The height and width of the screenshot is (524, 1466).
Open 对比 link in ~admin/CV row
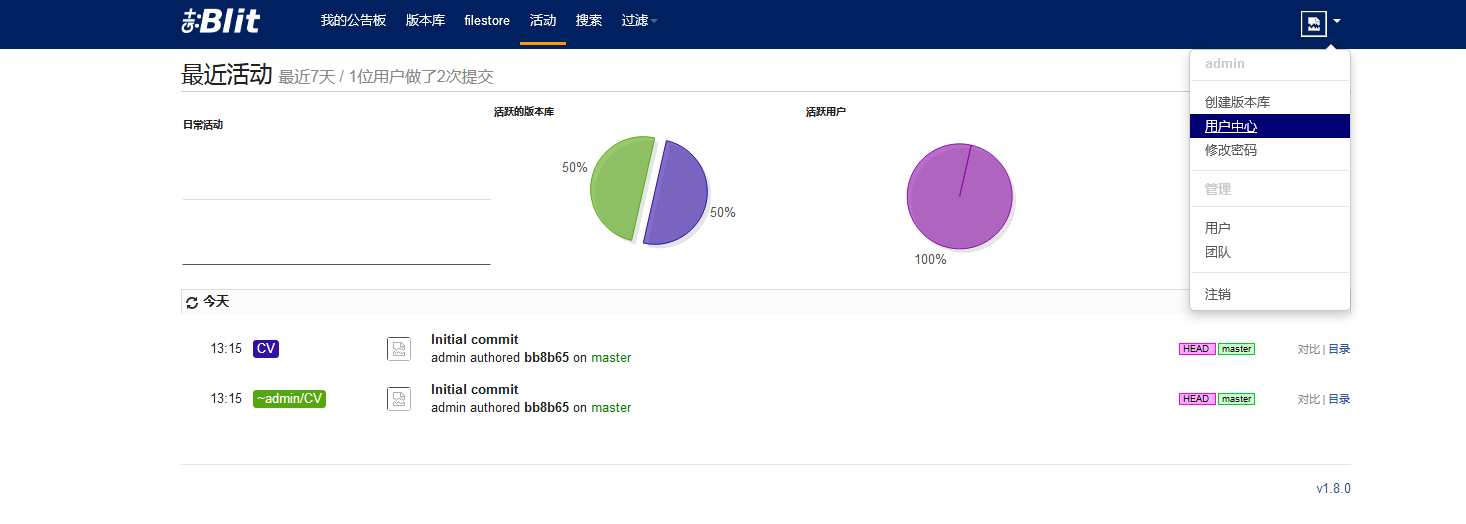[x=1309, y=399]
